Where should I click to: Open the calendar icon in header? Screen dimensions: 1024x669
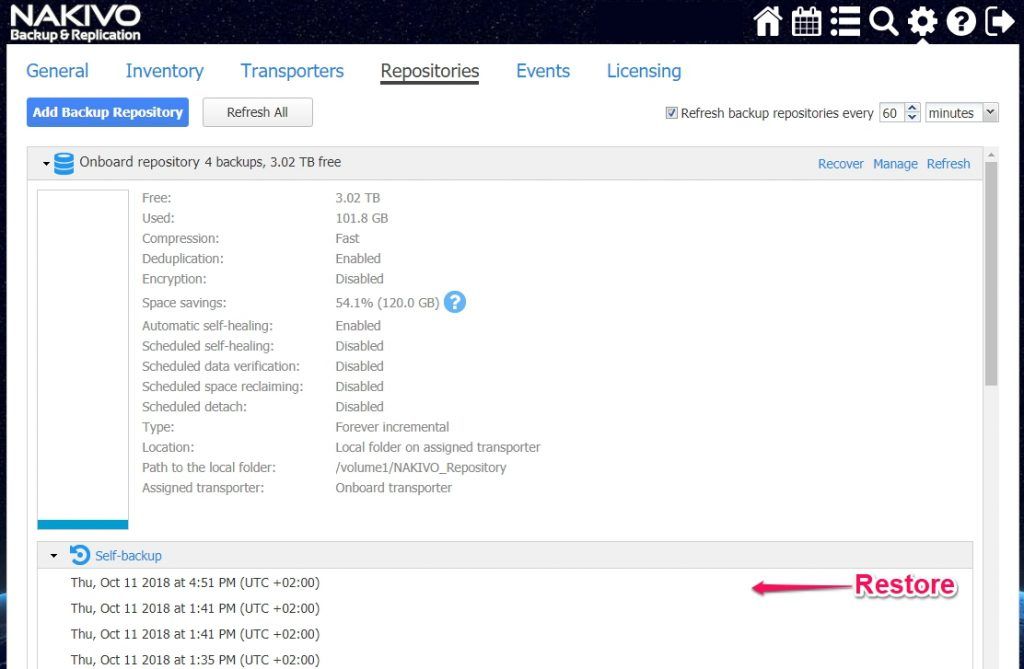click(806, 21)
